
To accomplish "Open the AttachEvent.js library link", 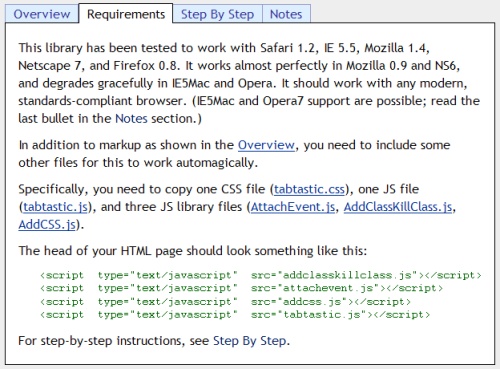I will click(x=293, y=207).
